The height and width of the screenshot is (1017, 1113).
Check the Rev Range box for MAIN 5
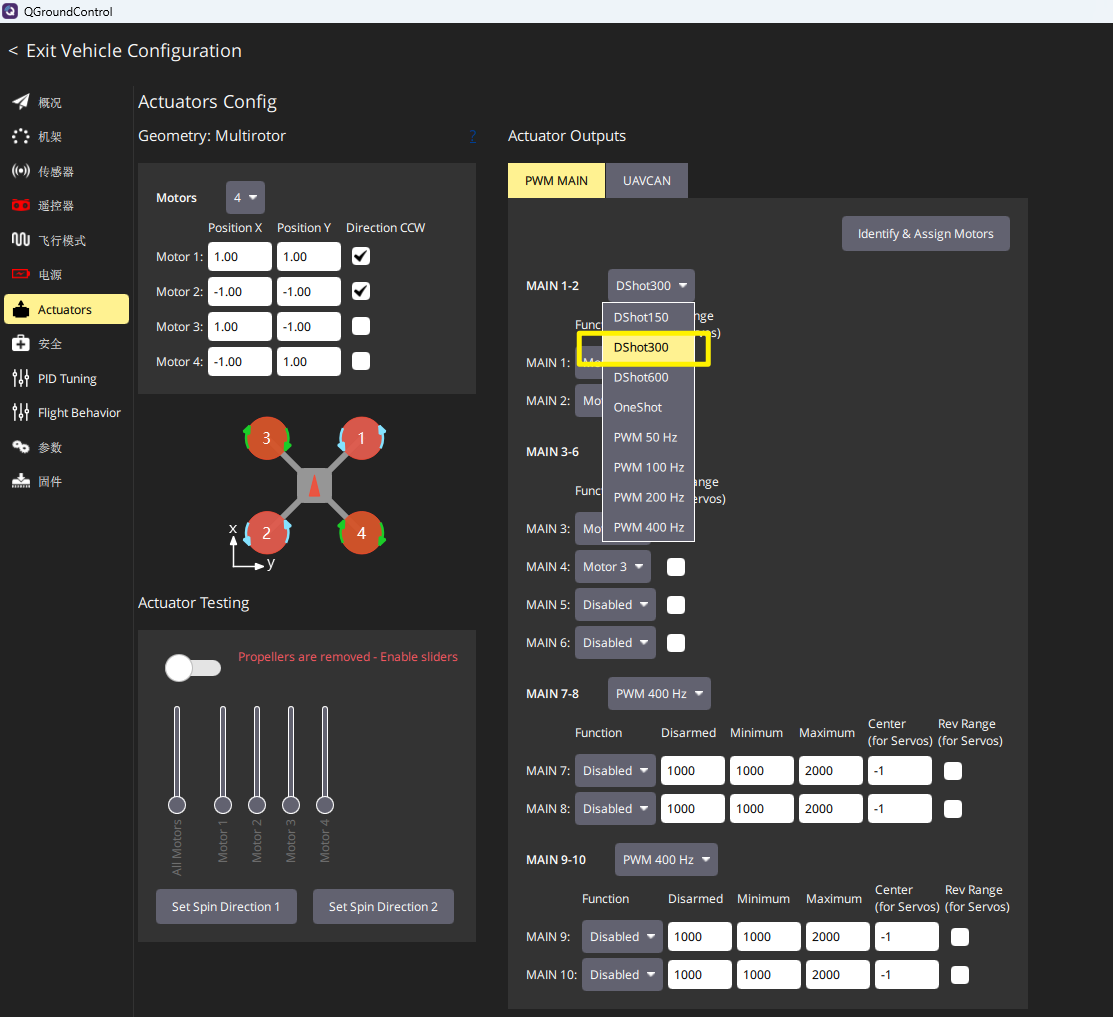[x=676, y=605]
